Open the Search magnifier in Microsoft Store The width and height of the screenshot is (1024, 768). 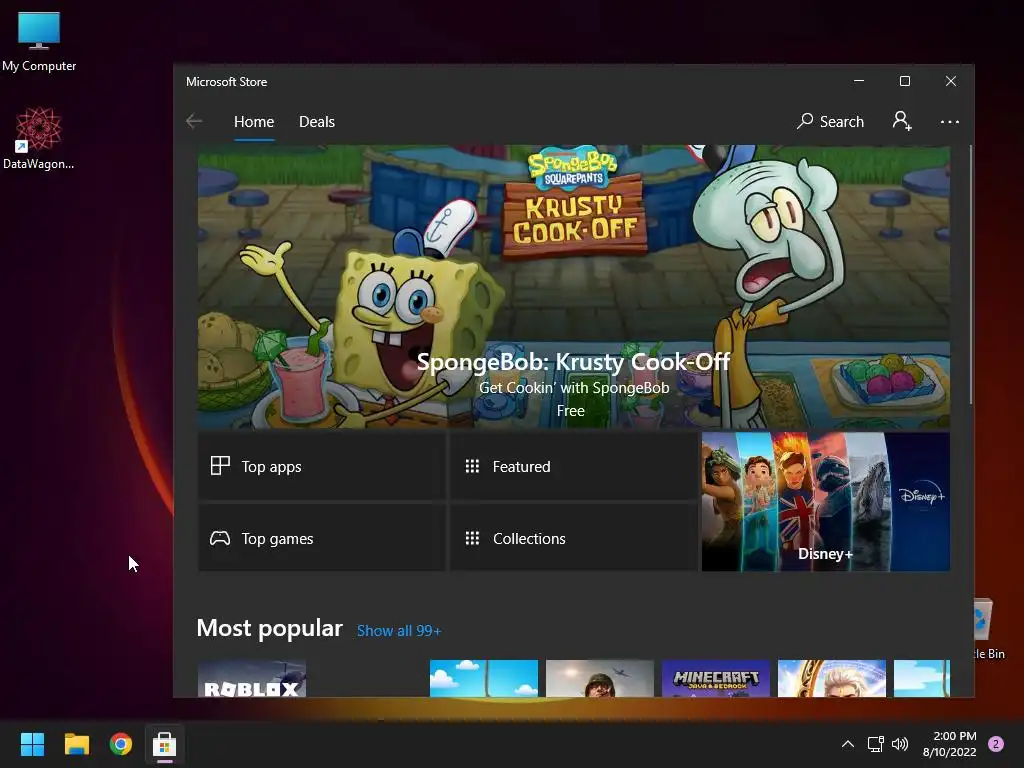830,121
